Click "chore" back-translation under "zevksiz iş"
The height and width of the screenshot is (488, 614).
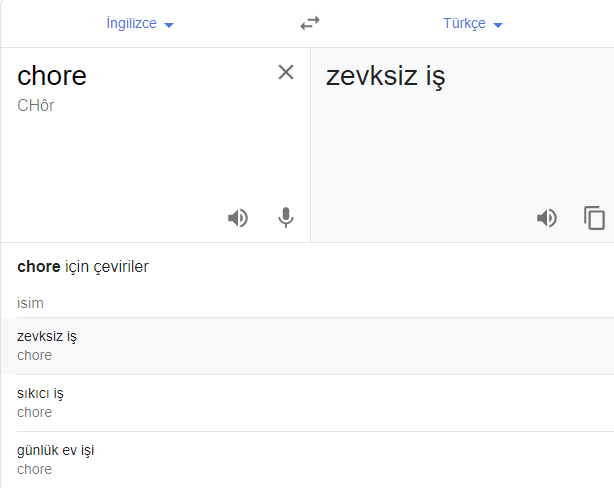point(34,355)
